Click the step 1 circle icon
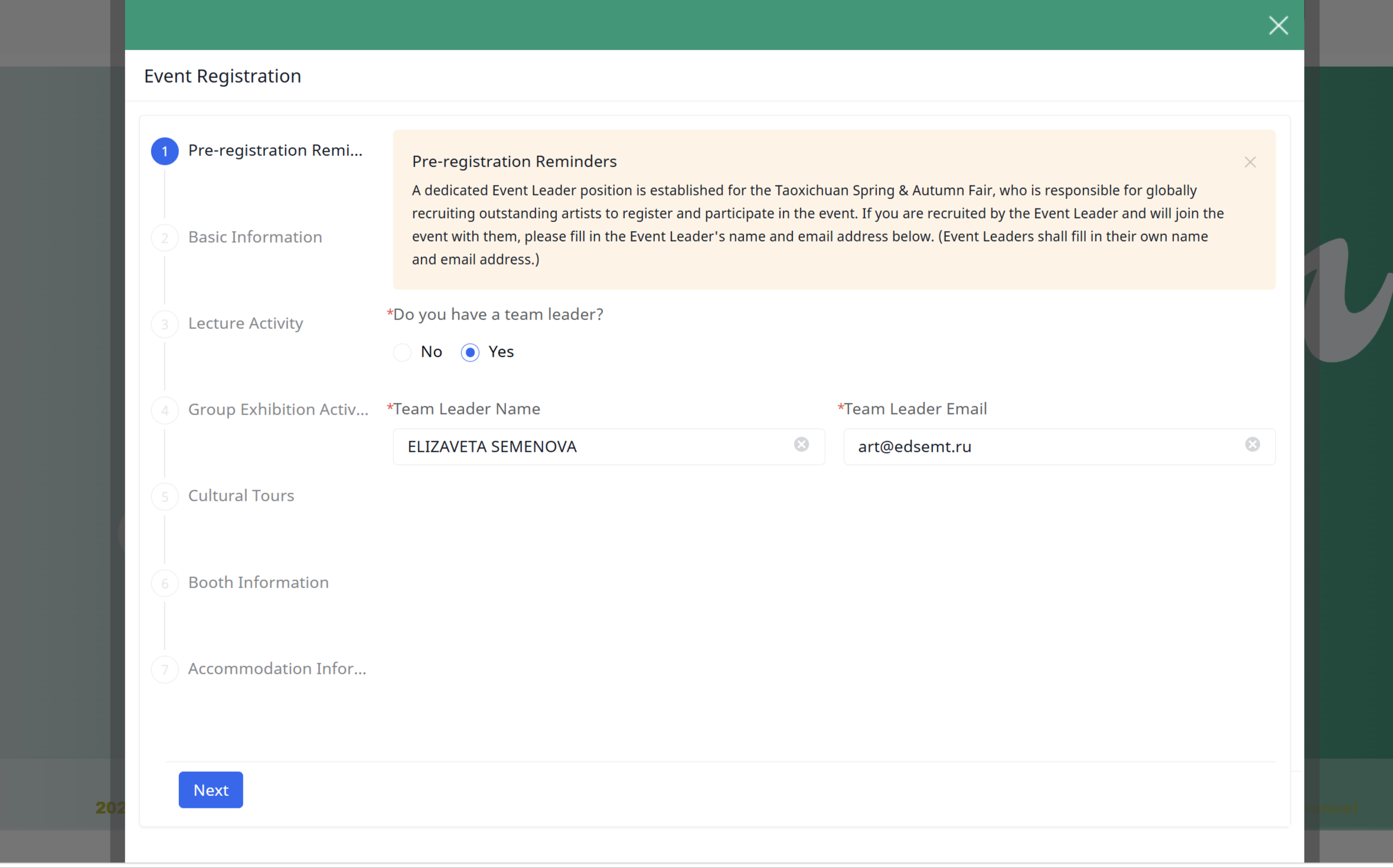This screenshot has height=868, width=1393. pos(165,151)
